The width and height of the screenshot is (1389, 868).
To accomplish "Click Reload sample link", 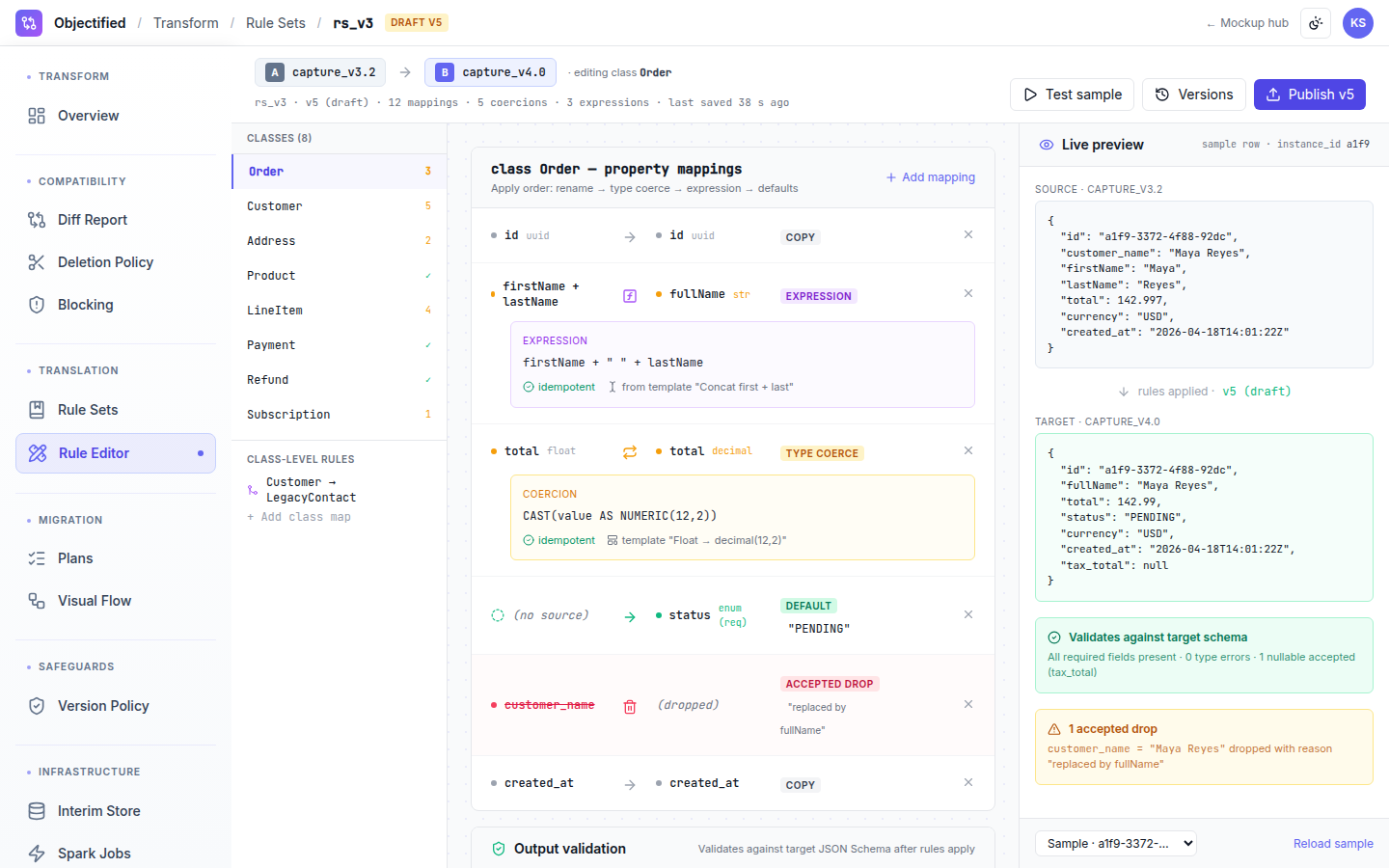I will point(1333,844).
